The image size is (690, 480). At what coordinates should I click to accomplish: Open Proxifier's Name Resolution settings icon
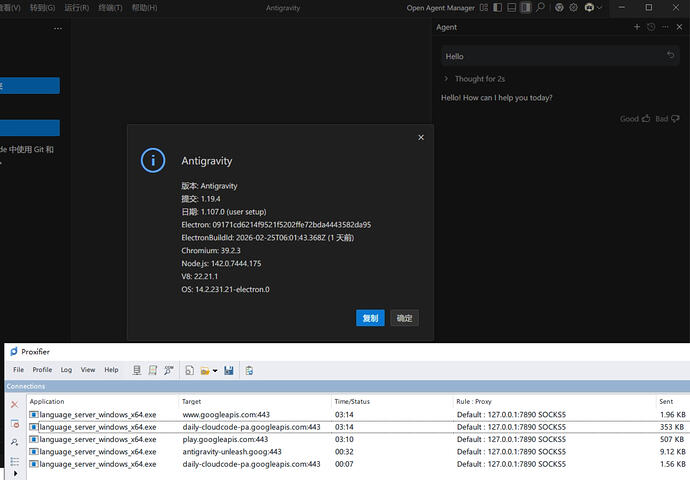(x=169, y=370)
